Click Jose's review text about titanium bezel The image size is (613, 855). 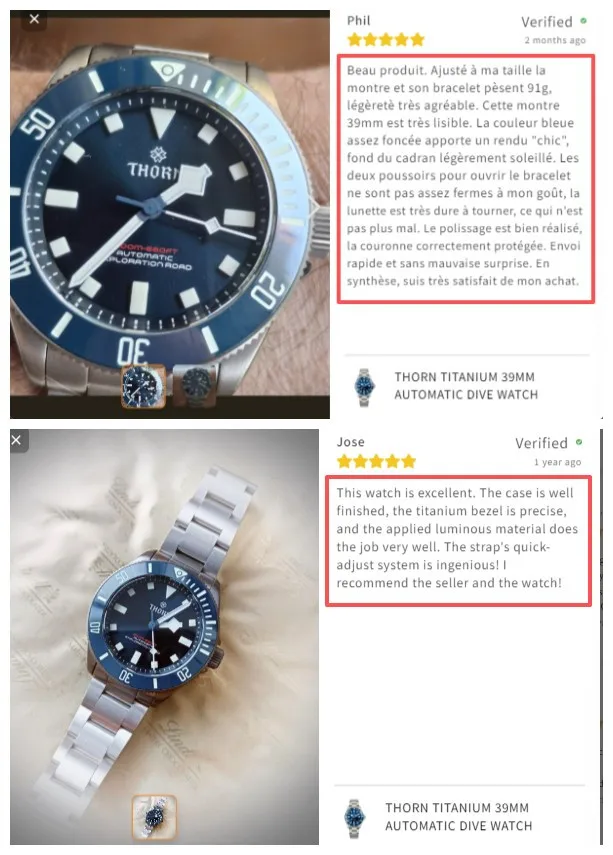pyautogui.click(x=457, y=538)
